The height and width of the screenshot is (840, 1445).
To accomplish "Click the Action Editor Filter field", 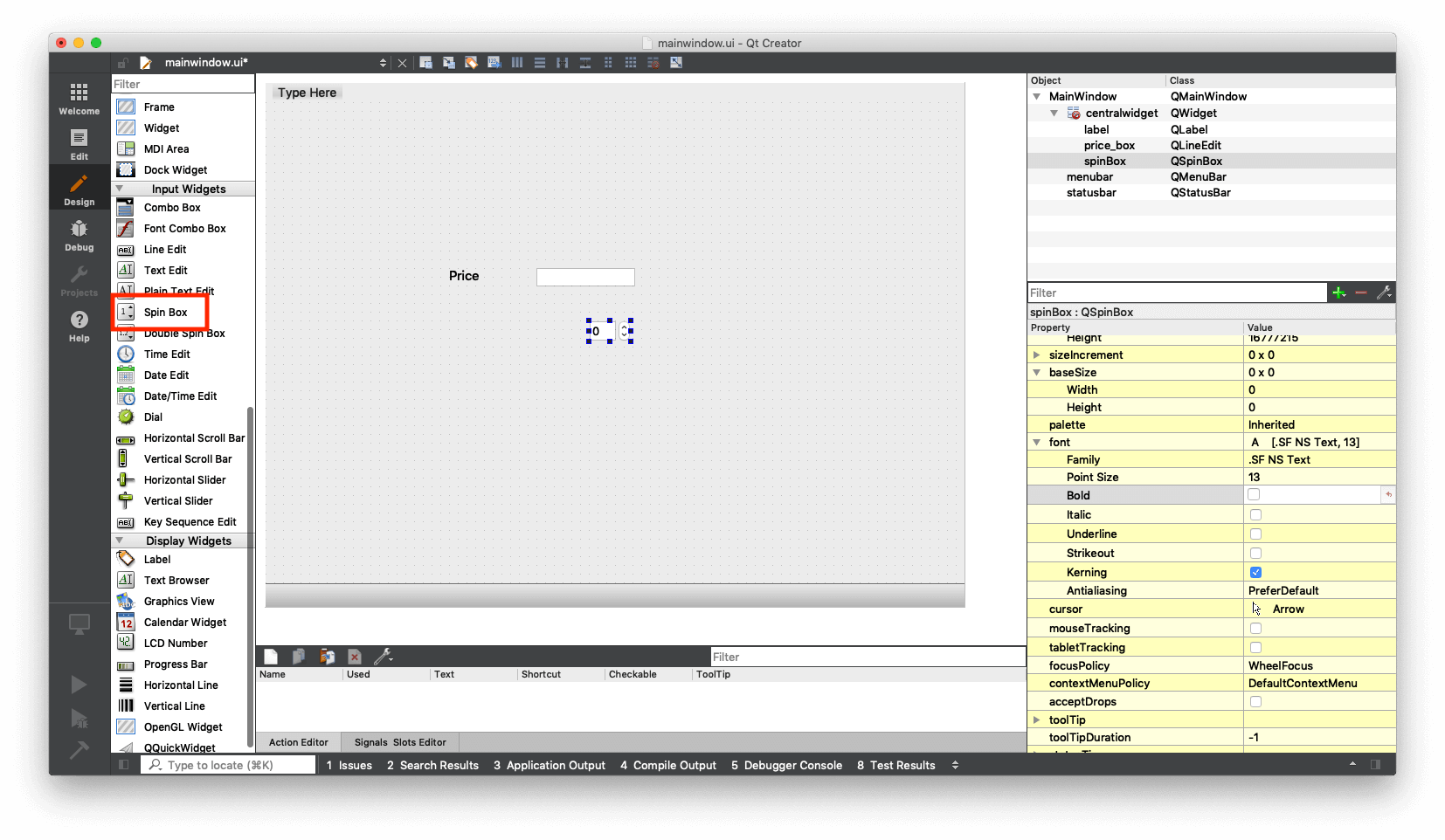I will 868,657.
